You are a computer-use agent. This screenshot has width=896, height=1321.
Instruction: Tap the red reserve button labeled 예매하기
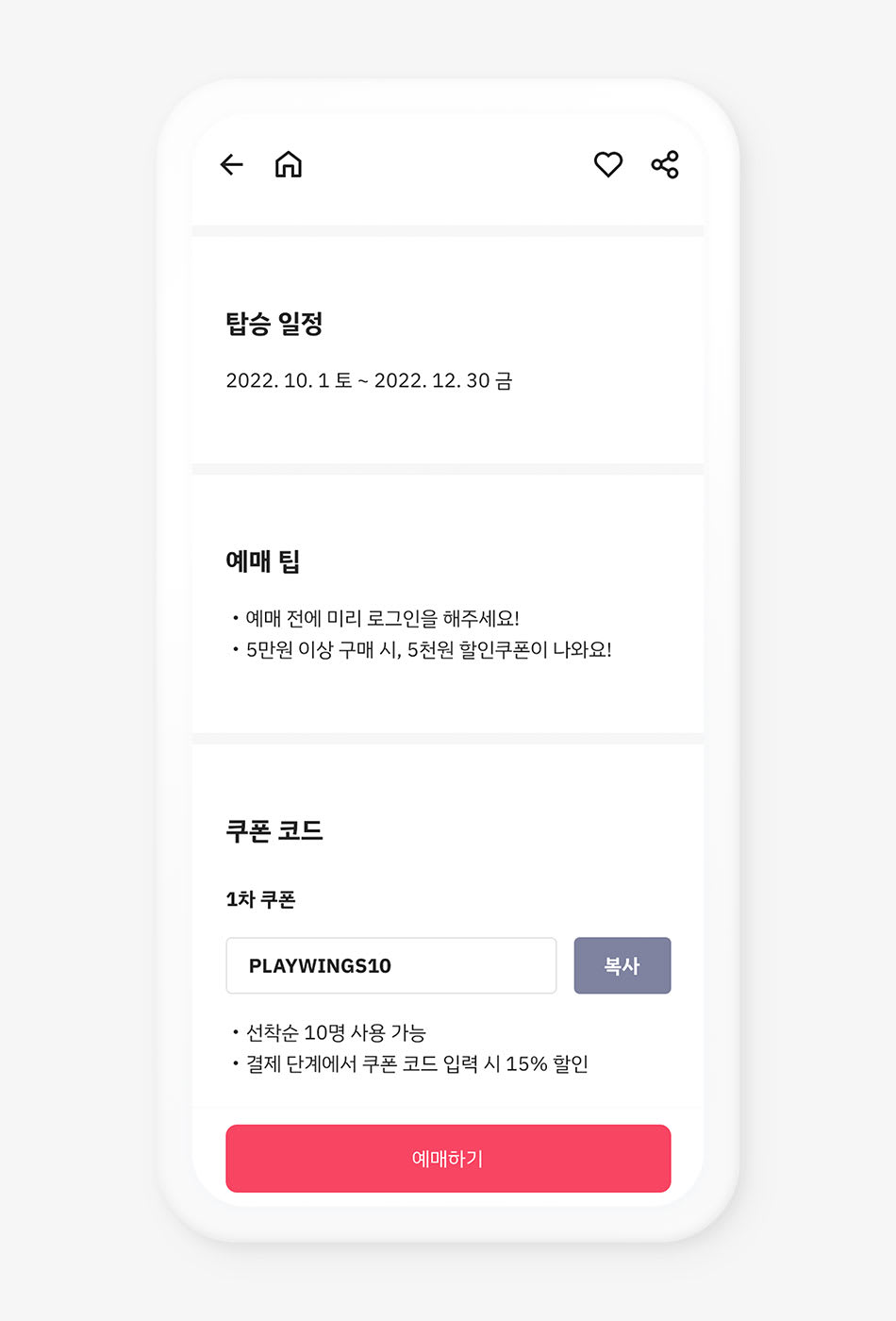pyautogui.click(x=448, y=1159)
